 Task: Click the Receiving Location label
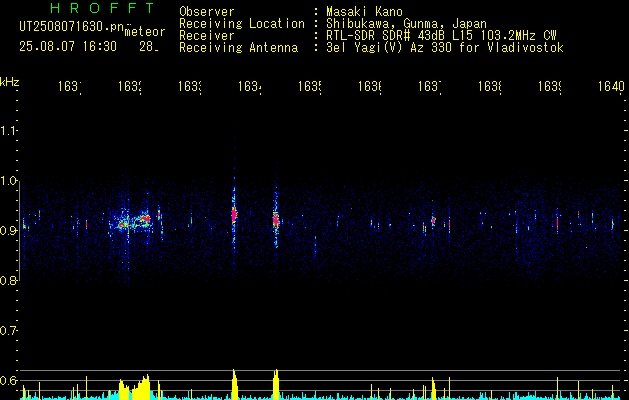242,24
